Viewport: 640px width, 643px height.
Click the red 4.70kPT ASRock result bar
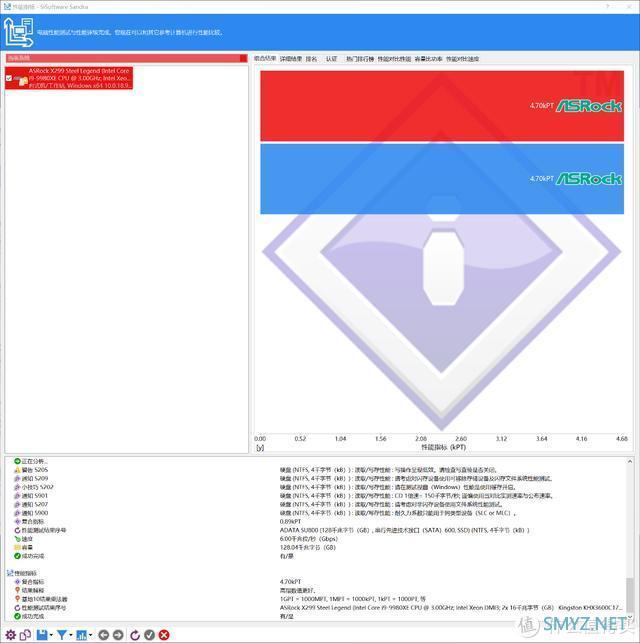tap(442, 106)
